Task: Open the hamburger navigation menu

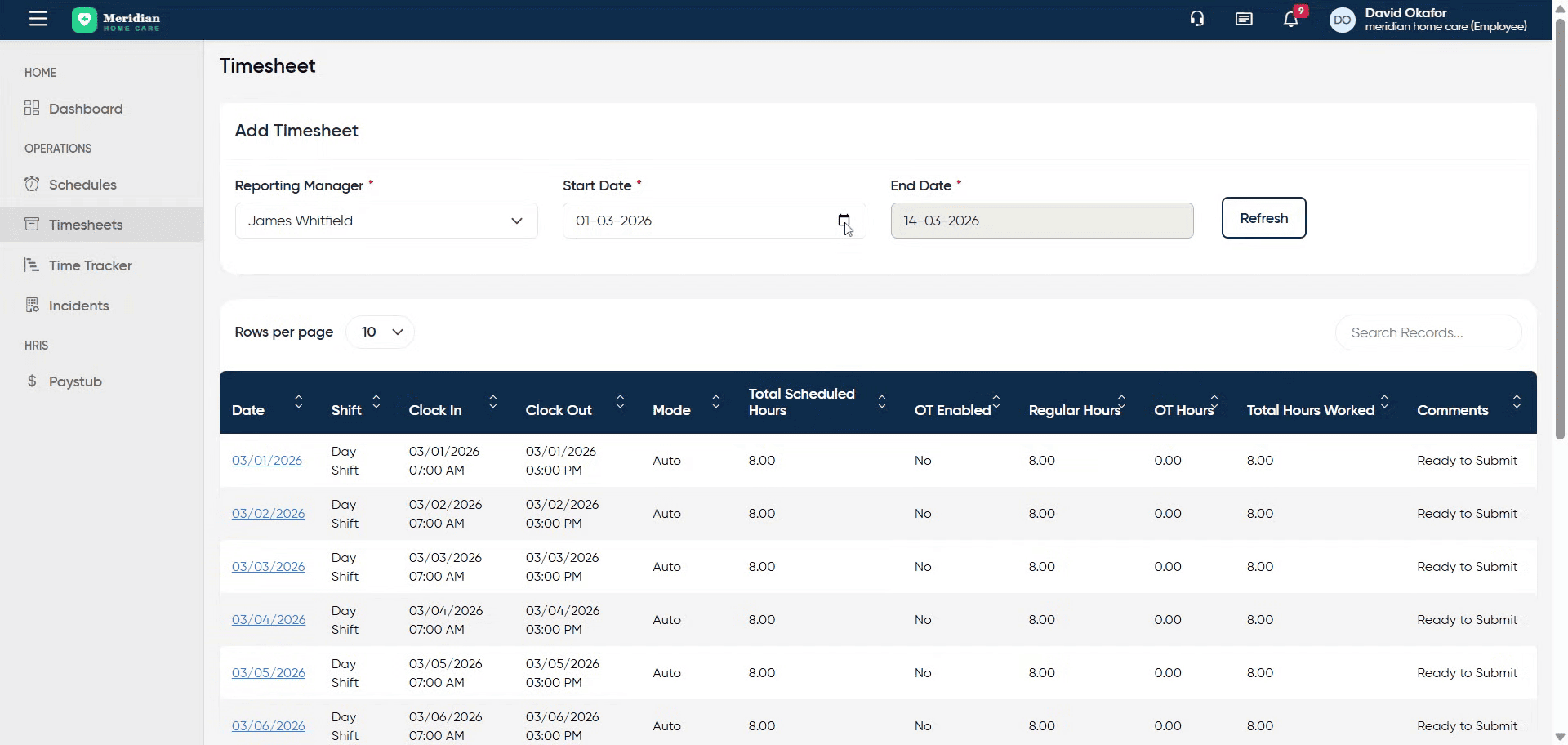Action: coord(38,19)
